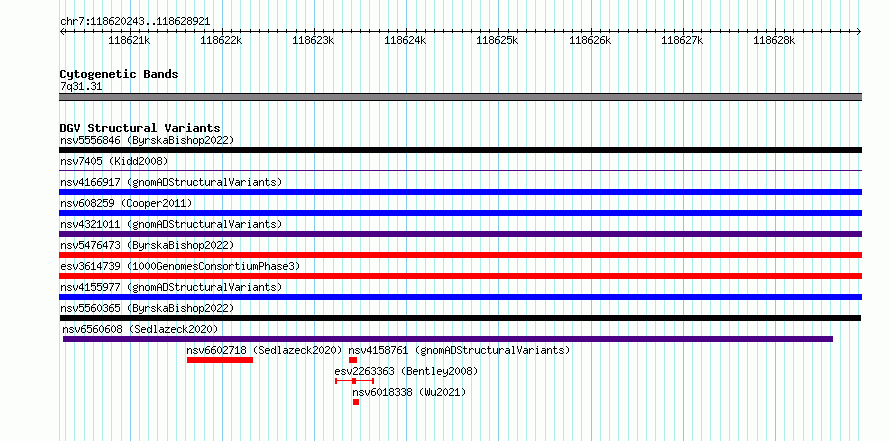Screen dimensions: 890x441
Task: Click the small red block of nsv4158761
Action: tap(353, 360)
